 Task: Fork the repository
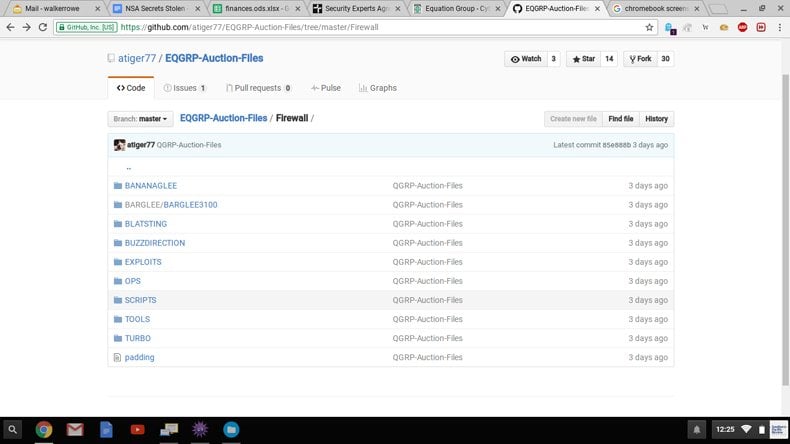640,59
